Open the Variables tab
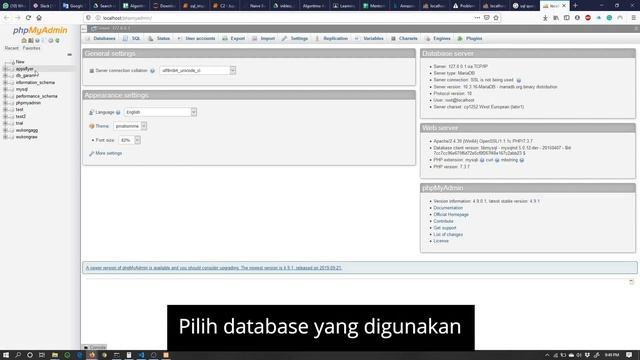Screen dimensions: 640x360 (369, 38)
